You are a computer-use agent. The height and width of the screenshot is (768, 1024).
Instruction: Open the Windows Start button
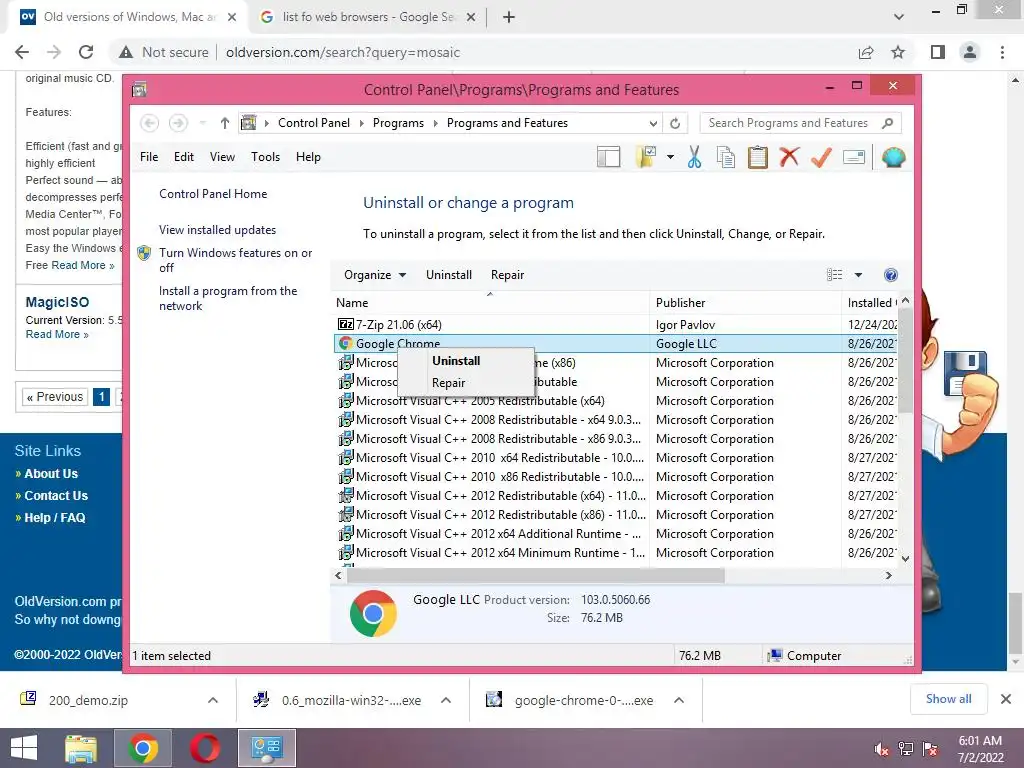coord(24,748)
